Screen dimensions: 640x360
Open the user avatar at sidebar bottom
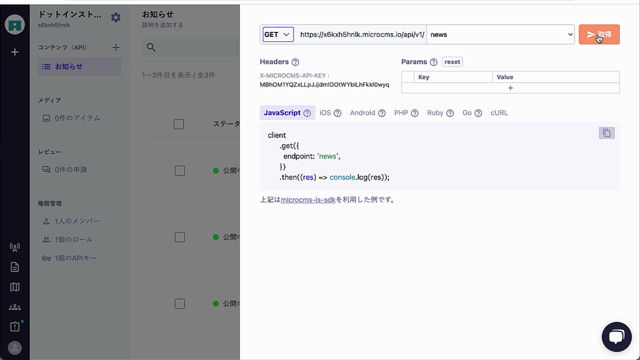[x=15, y=348]
